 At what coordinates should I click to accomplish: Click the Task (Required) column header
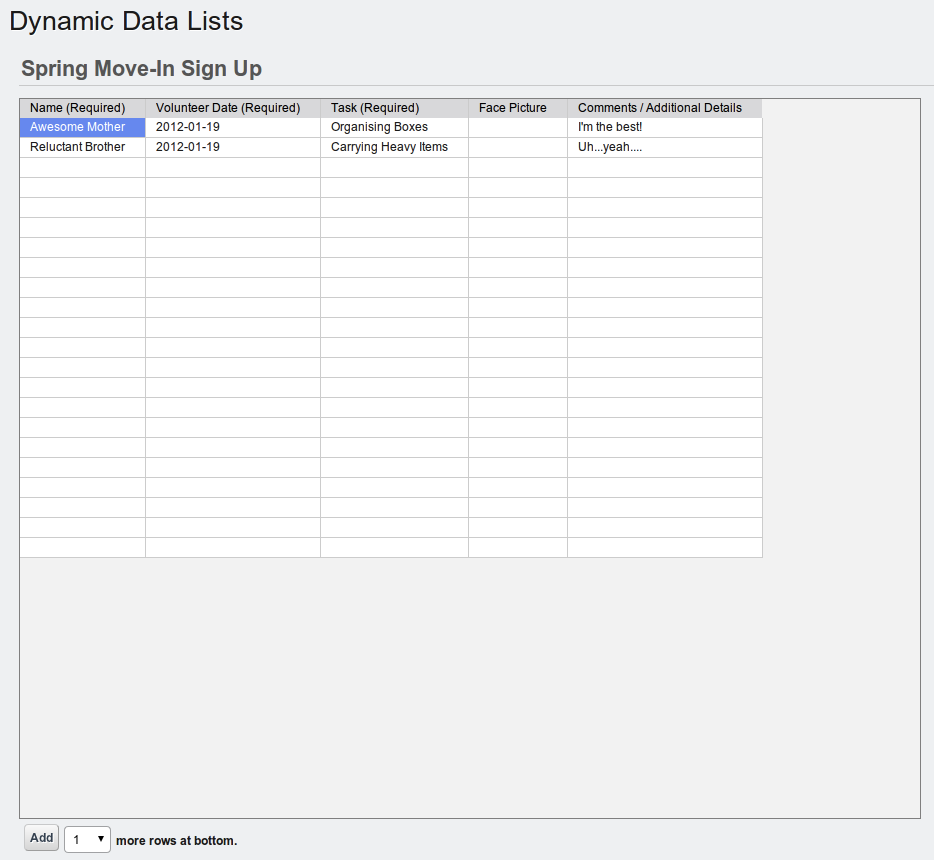coord(394,108)
